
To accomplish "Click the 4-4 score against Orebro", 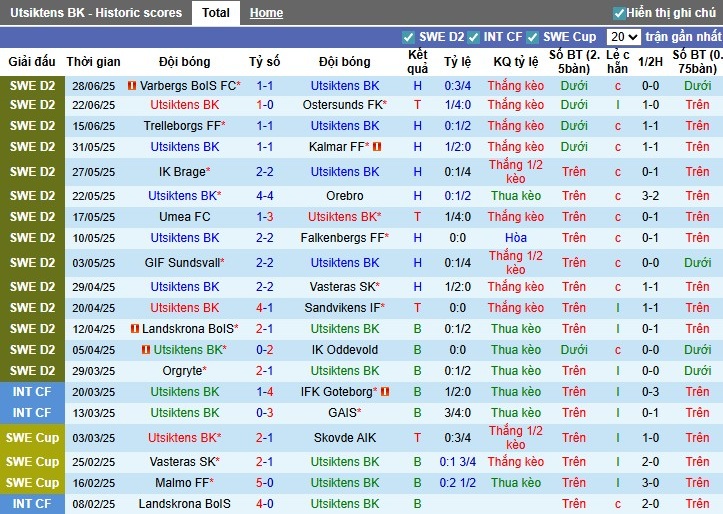I will click(265, 196).
